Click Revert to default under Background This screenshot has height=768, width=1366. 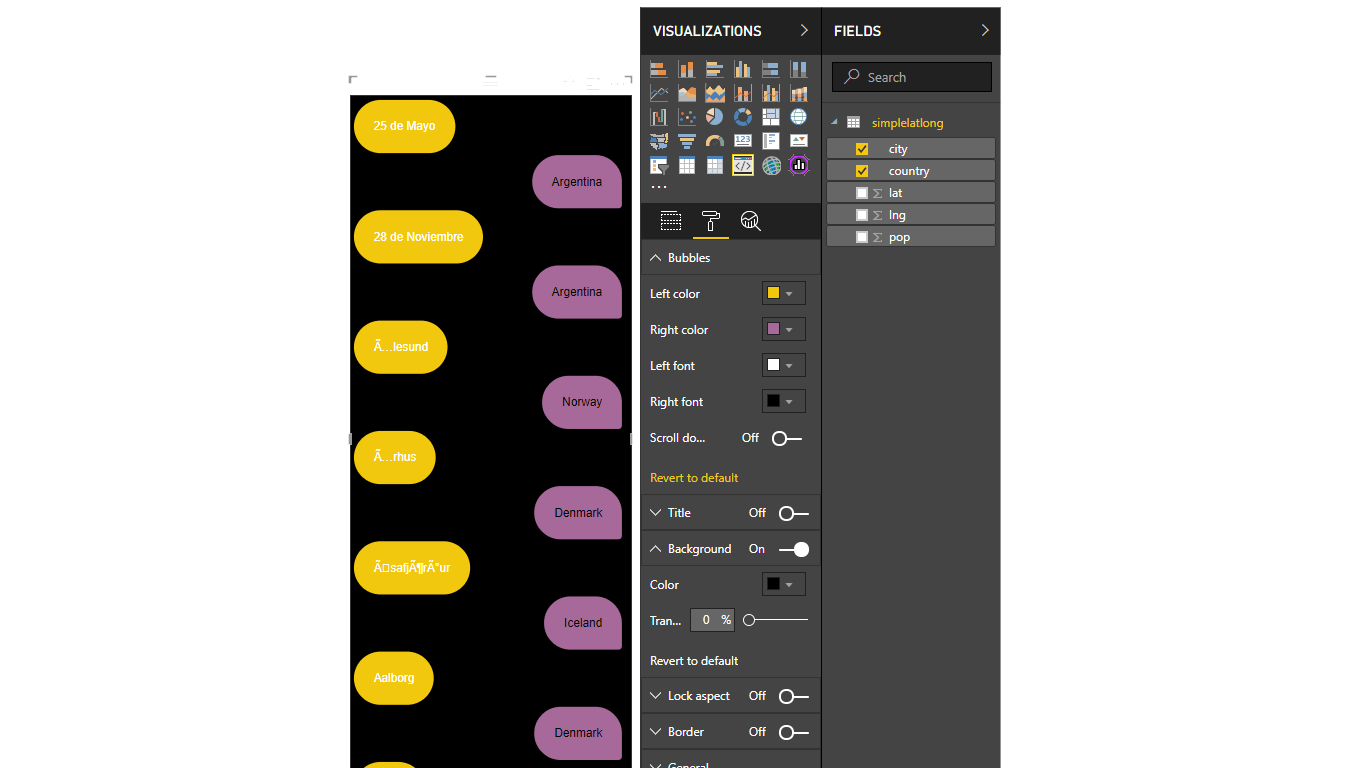(x=694, y=661)
